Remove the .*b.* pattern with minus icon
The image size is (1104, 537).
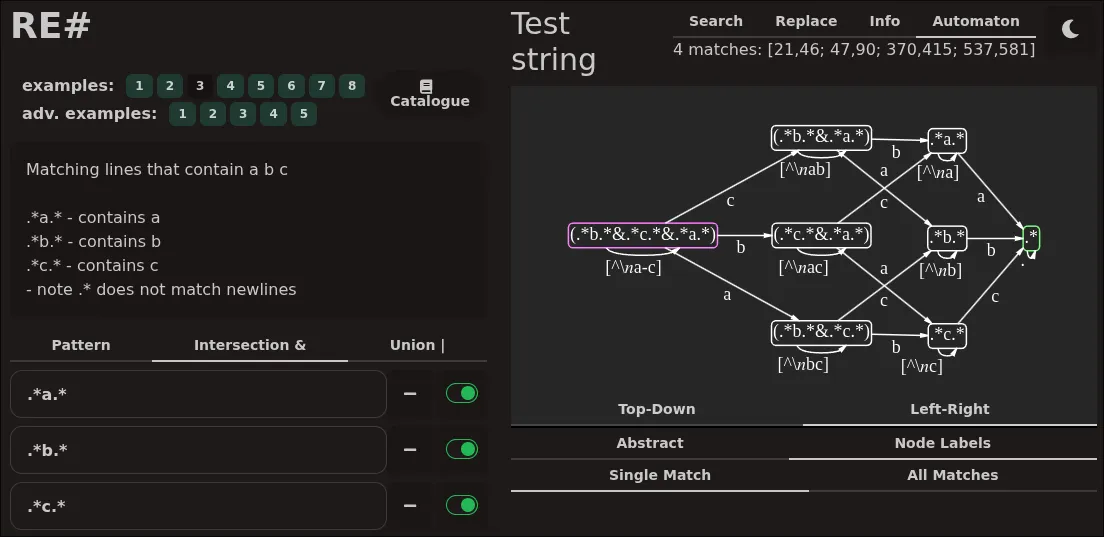tap(410, 450)
